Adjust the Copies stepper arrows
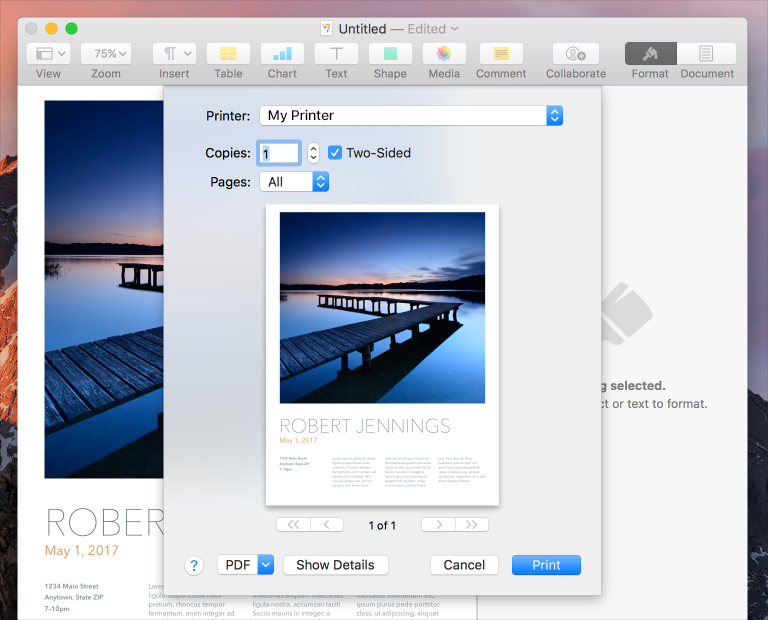Screen dimensions: 768x620 (x=313, y=153)
